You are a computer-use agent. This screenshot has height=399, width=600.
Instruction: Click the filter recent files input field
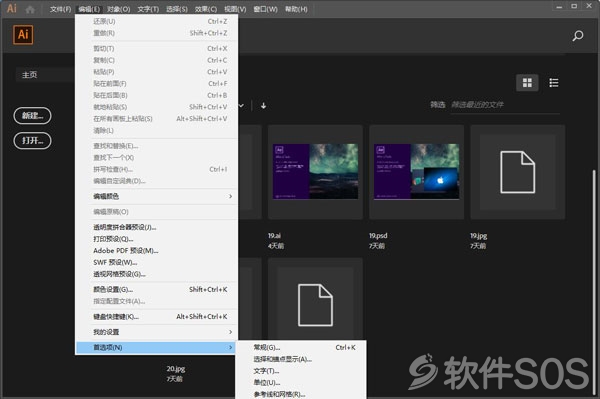pos(504,105)
